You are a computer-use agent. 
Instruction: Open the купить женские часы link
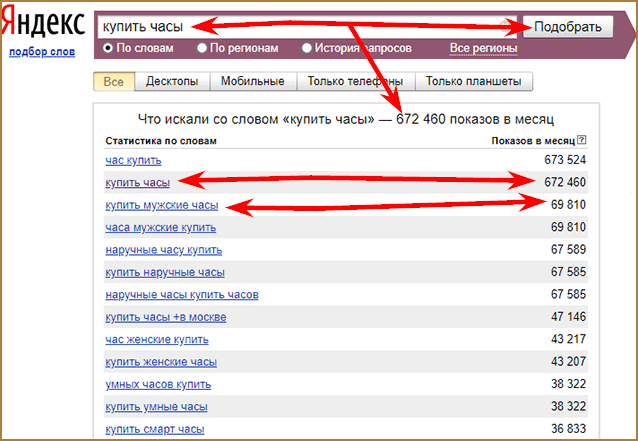[161, 362]
